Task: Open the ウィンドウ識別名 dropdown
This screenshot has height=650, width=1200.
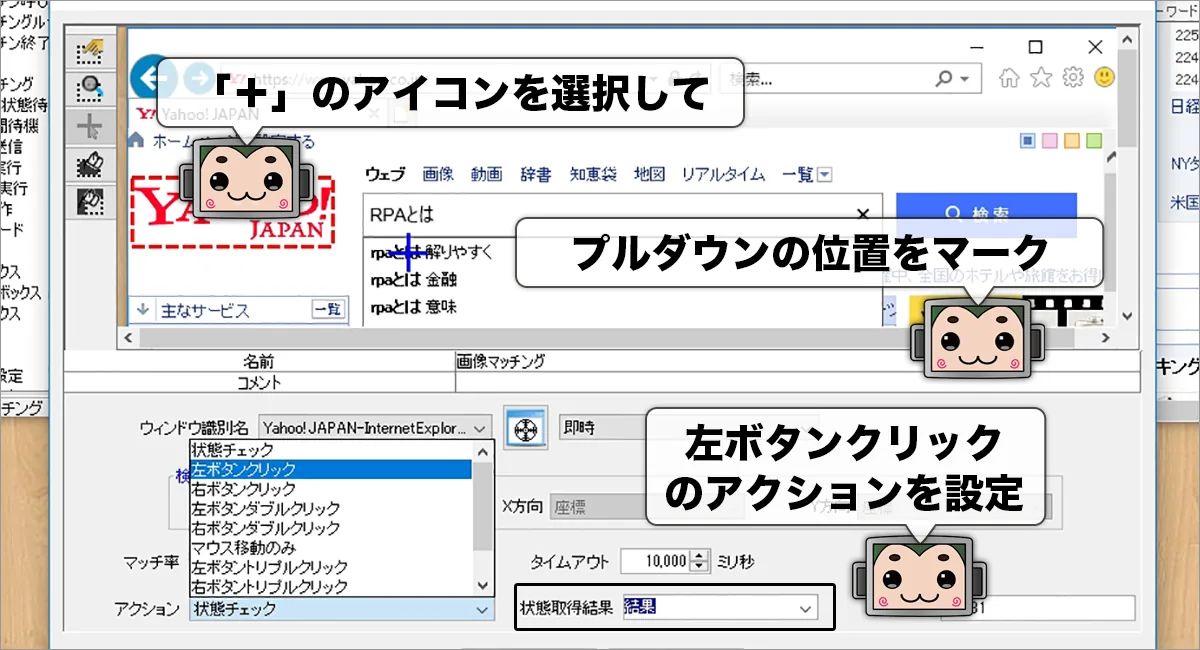Action: (376, 427)
